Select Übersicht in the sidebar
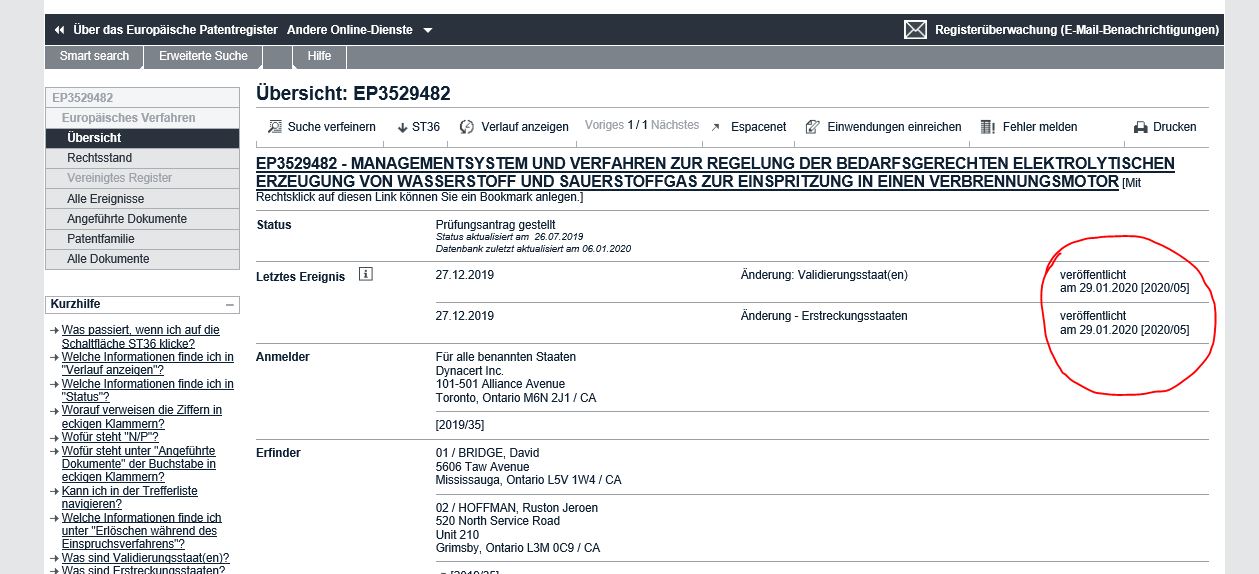The height and width of the screenshot is (574, 1259). pos(143,138)
